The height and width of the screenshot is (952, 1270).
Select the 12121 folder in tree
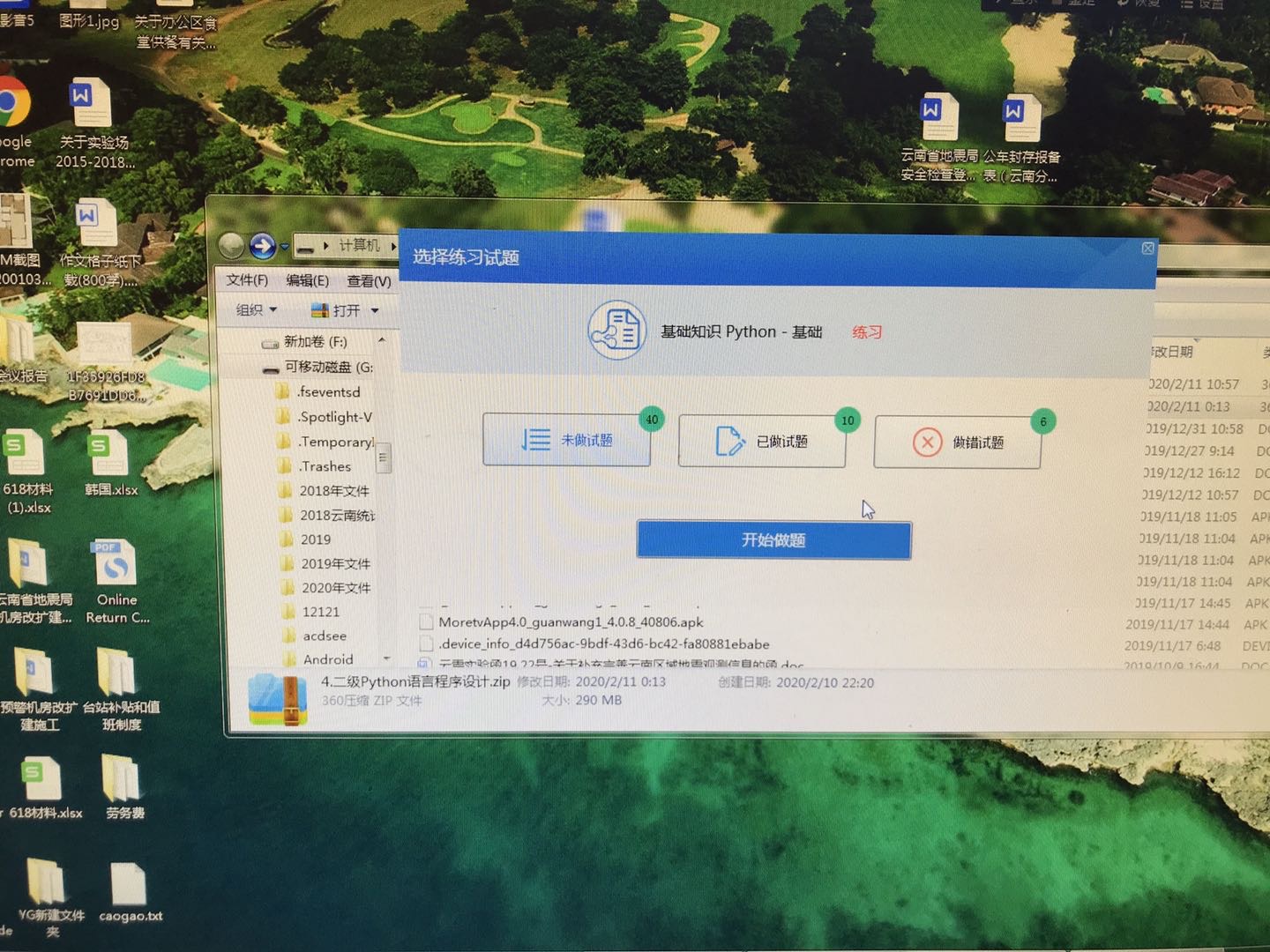310,612
